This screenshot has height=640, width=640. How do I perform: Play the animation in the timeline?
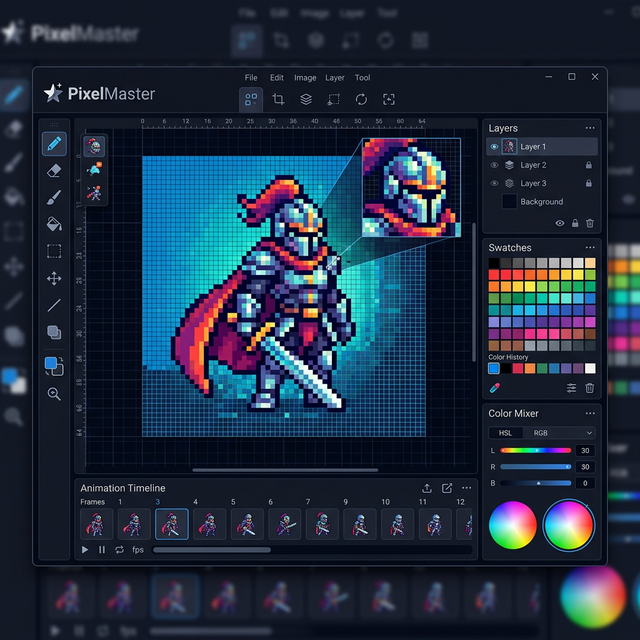point(85,550)
